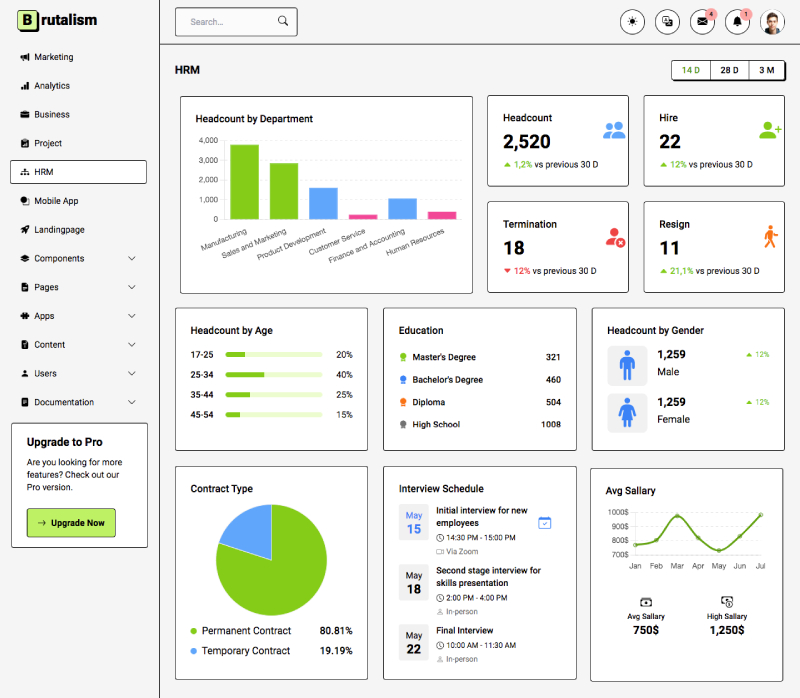Open the notifications bell icon
Viewport: 800px width, 698px height.
tap(738, 21)
